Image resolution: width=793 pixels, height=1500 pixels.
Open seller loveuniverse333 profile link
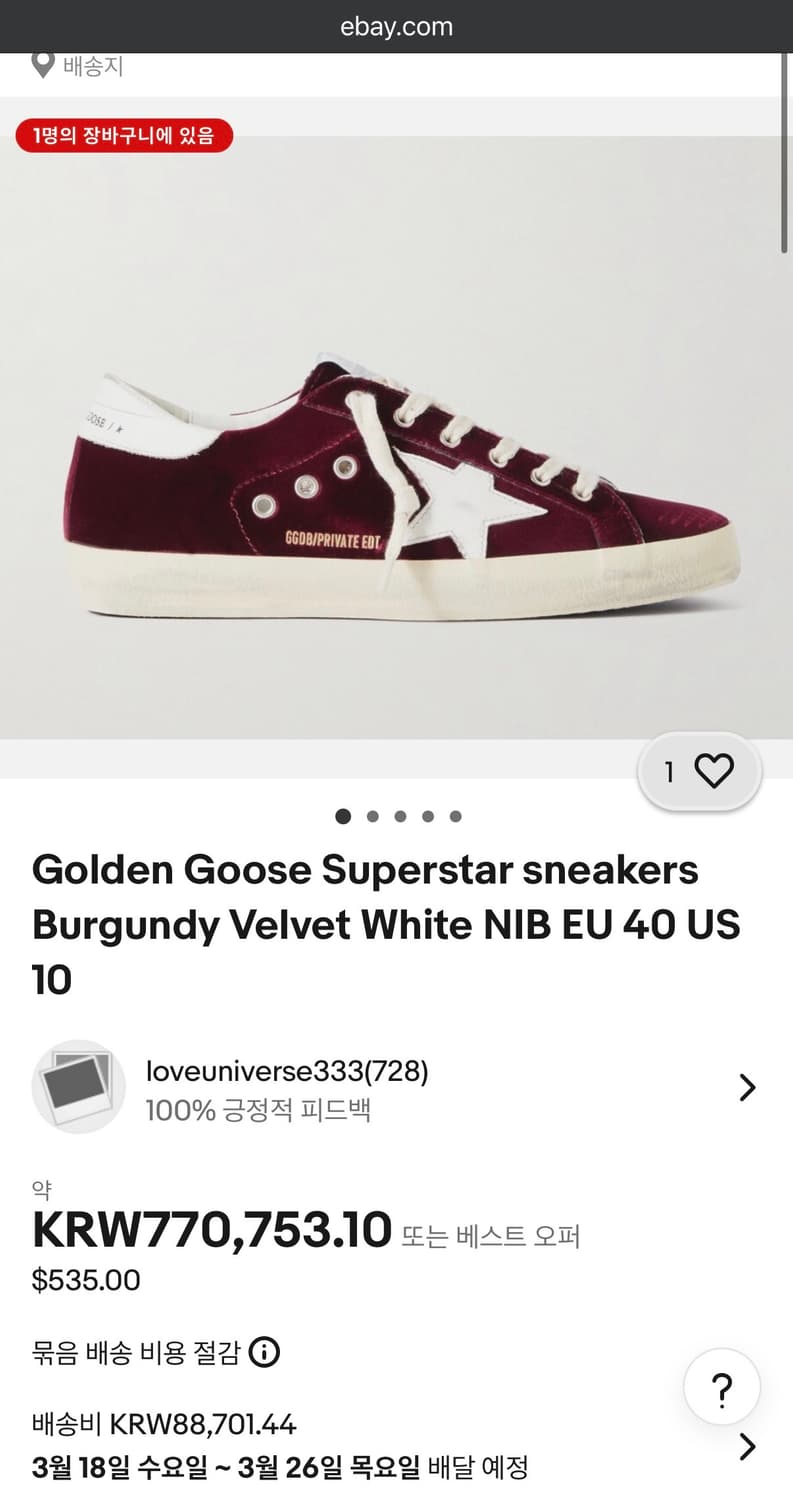286,1072
